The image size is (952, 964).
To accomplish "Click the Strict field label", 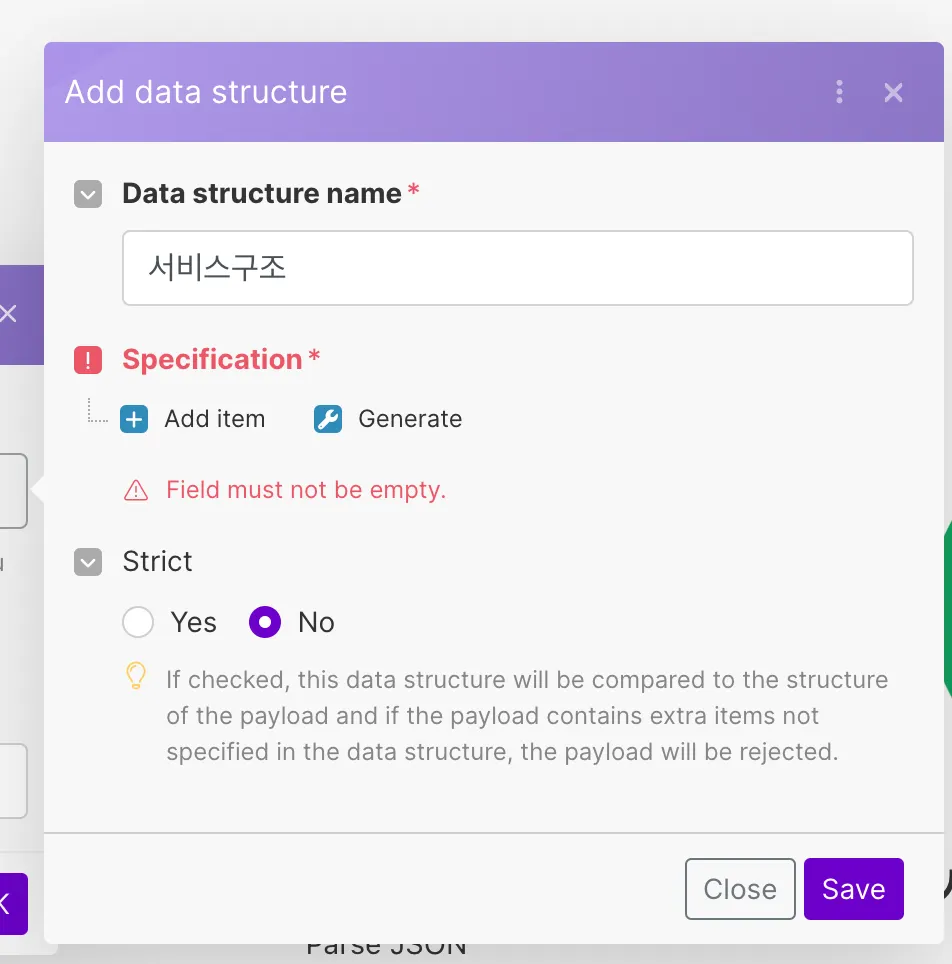I will click(157, 562).
